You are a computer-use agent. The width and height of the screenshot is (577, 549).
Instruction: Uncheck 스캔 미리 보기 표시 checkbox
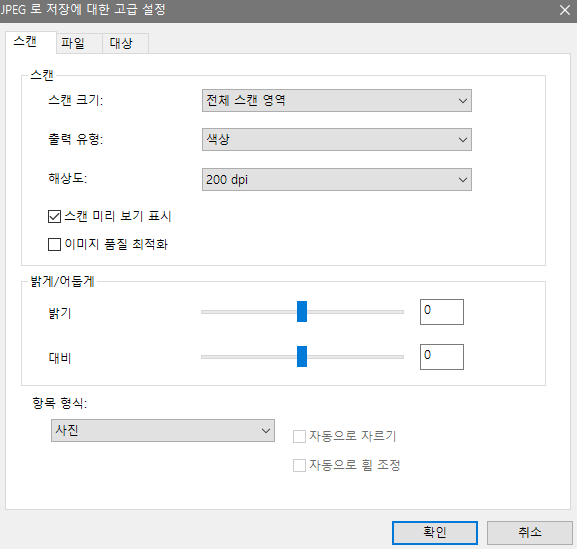pyautogui.click(x=54, y=216)
